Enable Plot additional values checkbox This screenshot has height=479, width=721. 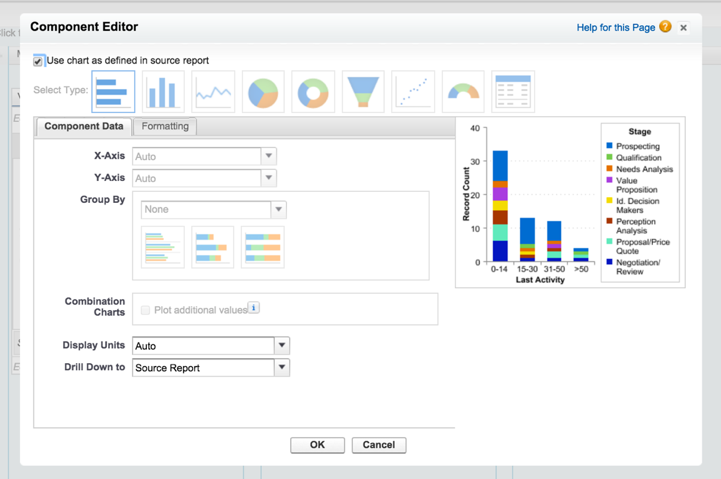pyautogui.click(x=146, y=310)
